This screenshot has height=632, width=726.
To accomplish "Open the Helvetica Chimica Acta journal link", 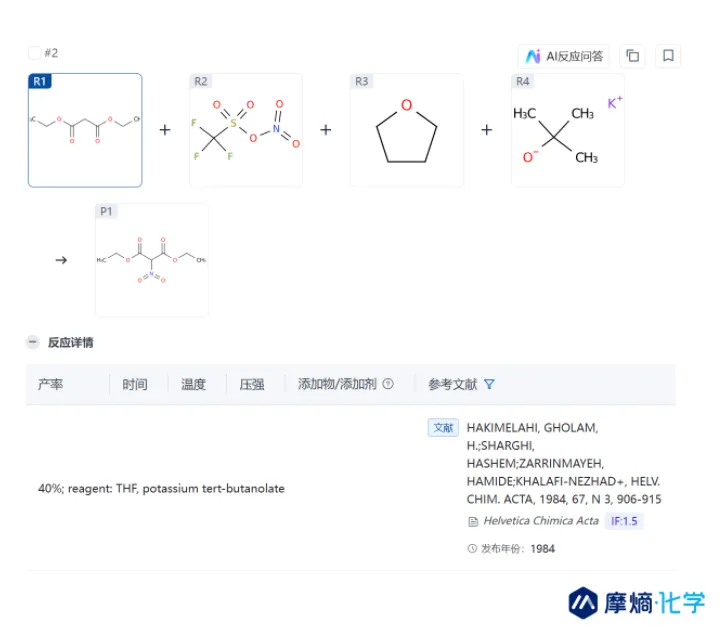I will 540,521.
